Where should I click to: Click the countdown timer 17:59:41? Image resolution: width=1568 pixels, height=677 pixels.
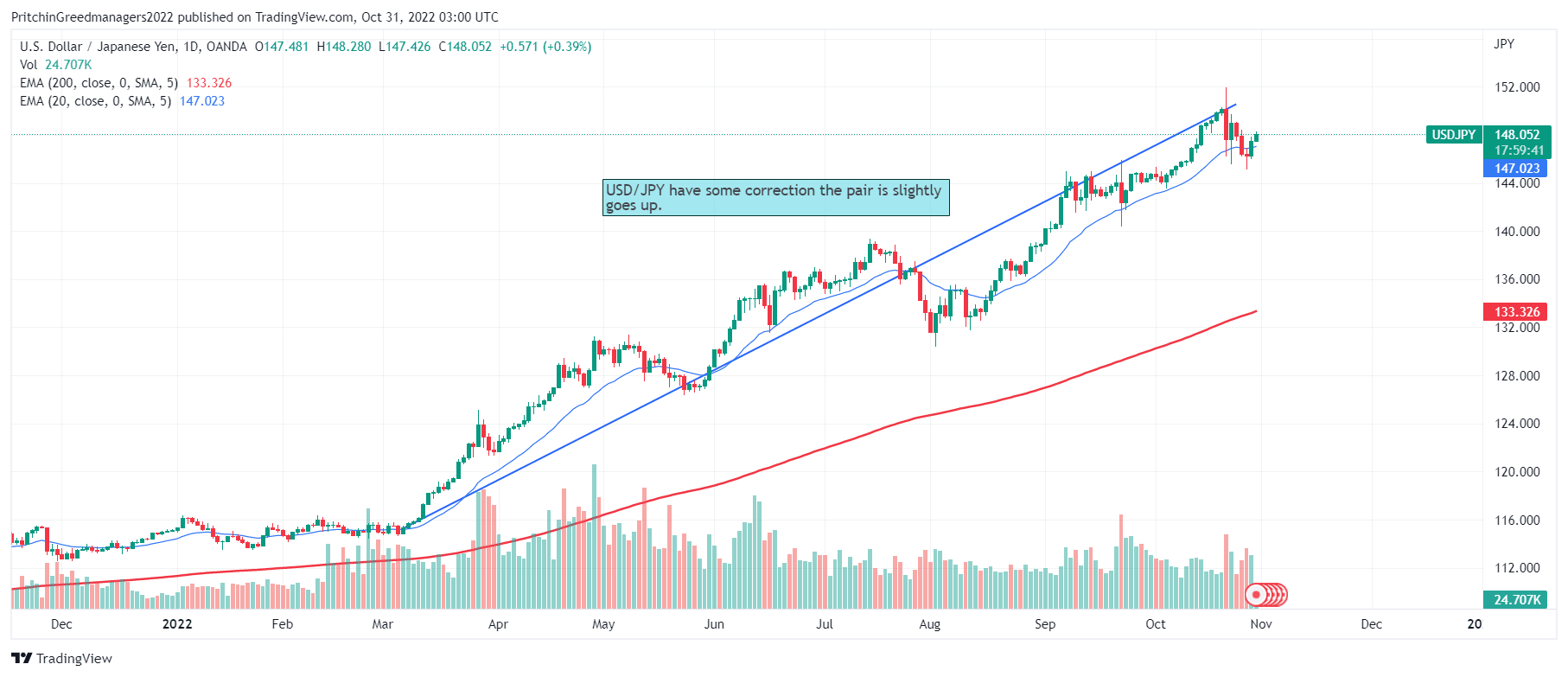pyautogui.click(x=1517, y=150)
